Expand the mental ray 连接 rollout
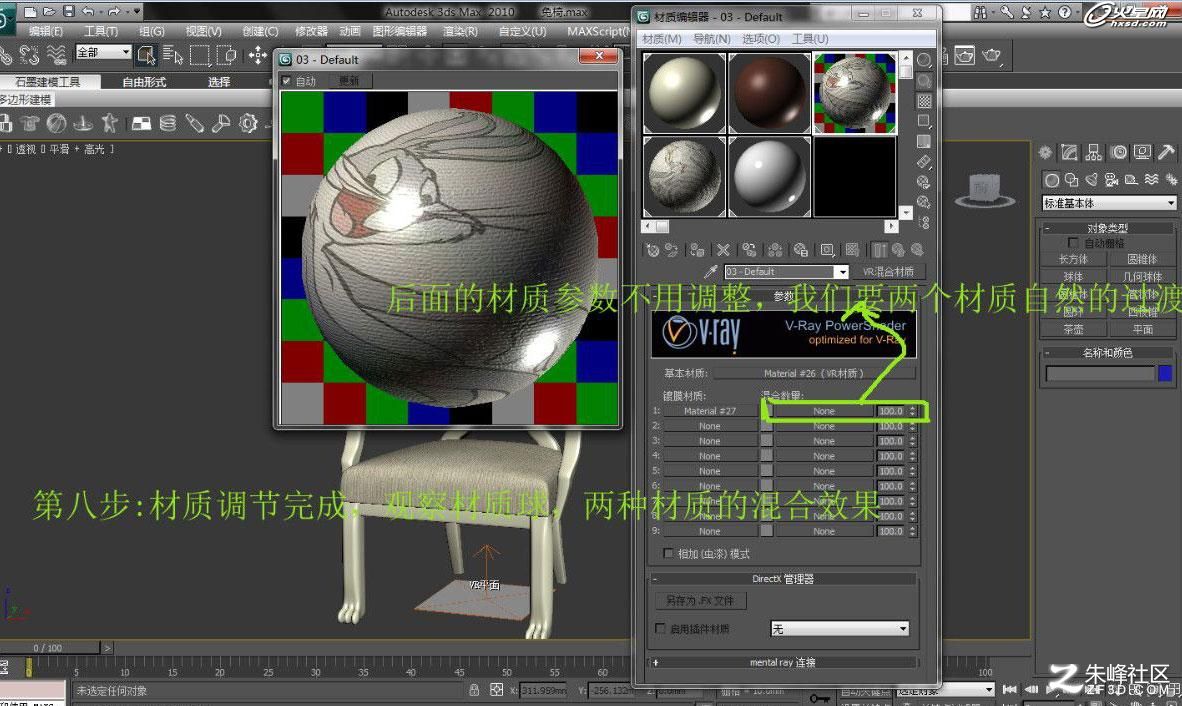This screenshot has height=706, width=1182. coord(782,662)
